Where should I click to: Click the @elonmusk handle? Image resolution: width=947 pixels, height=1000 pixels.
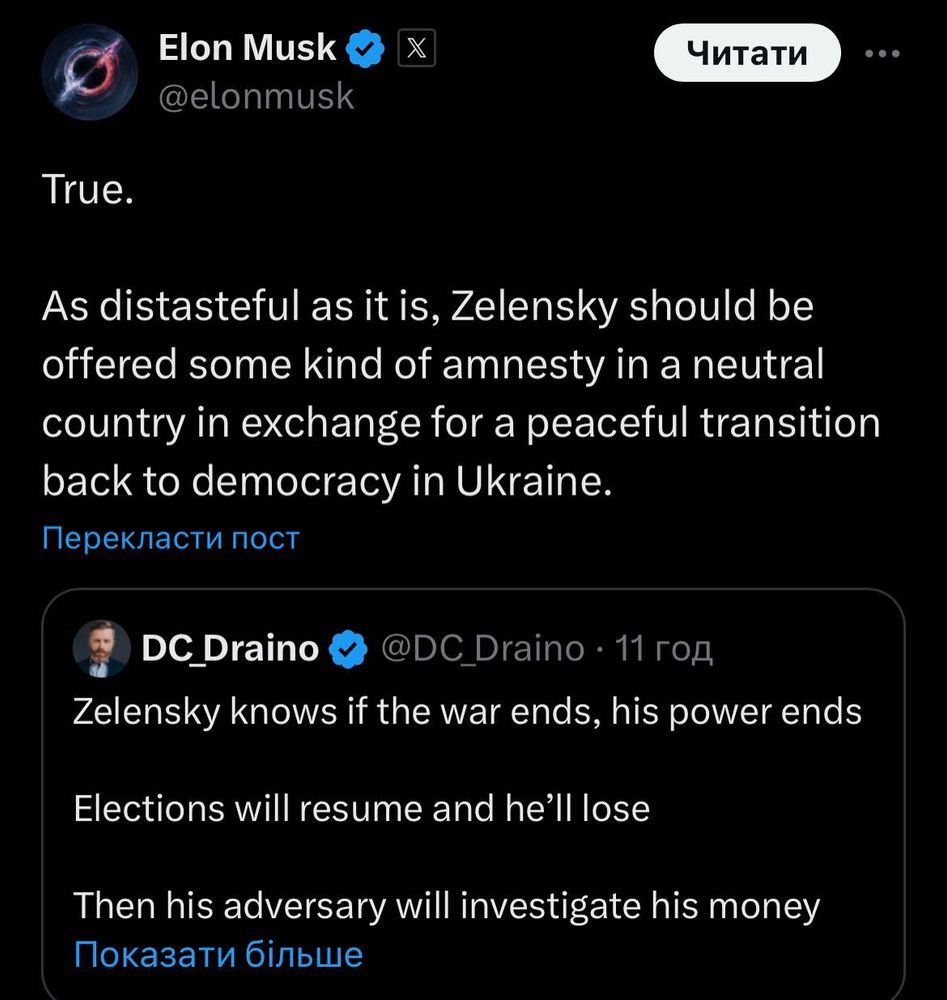(256, 97)
